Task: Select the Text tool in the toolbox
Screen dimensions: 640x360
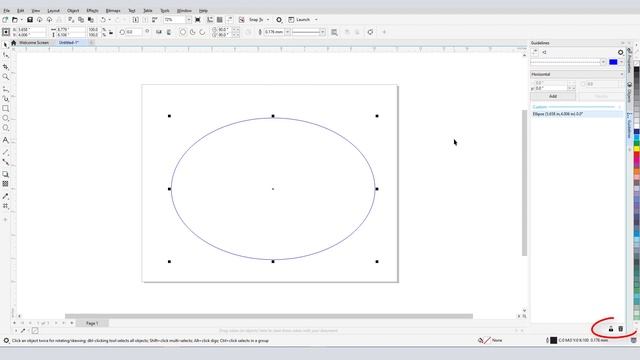Action: pyautogui.click(x=6, y=140)
